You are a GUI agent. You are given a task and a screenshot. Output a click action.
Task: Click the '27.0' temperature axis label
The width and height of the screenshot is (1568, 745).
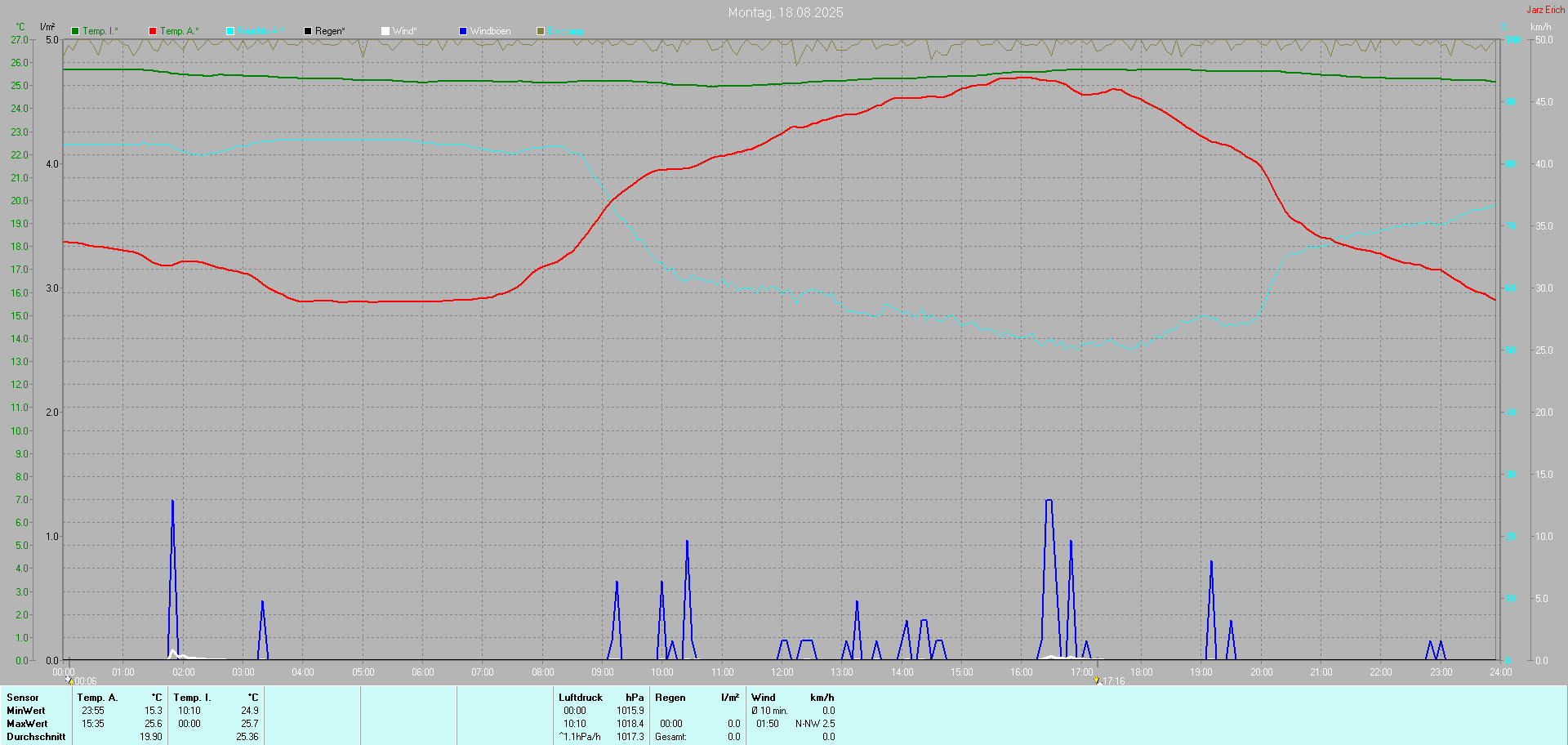tap(20, 39)
